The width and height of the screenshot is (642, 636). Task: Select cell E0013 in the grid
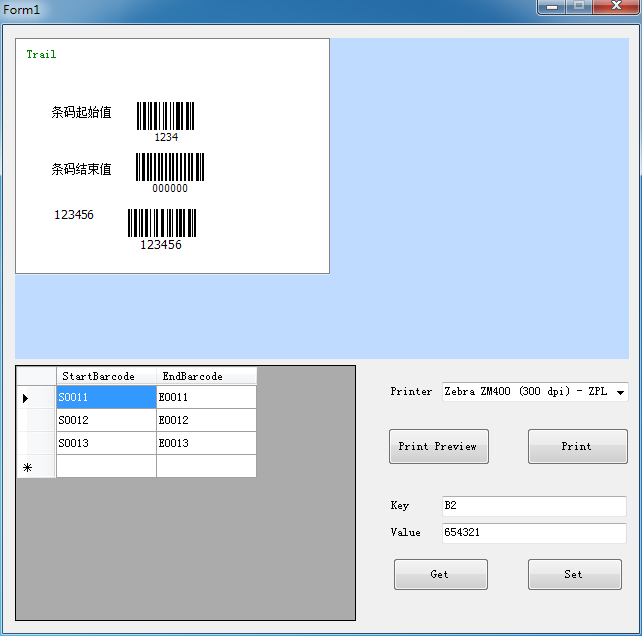[206, 443]
